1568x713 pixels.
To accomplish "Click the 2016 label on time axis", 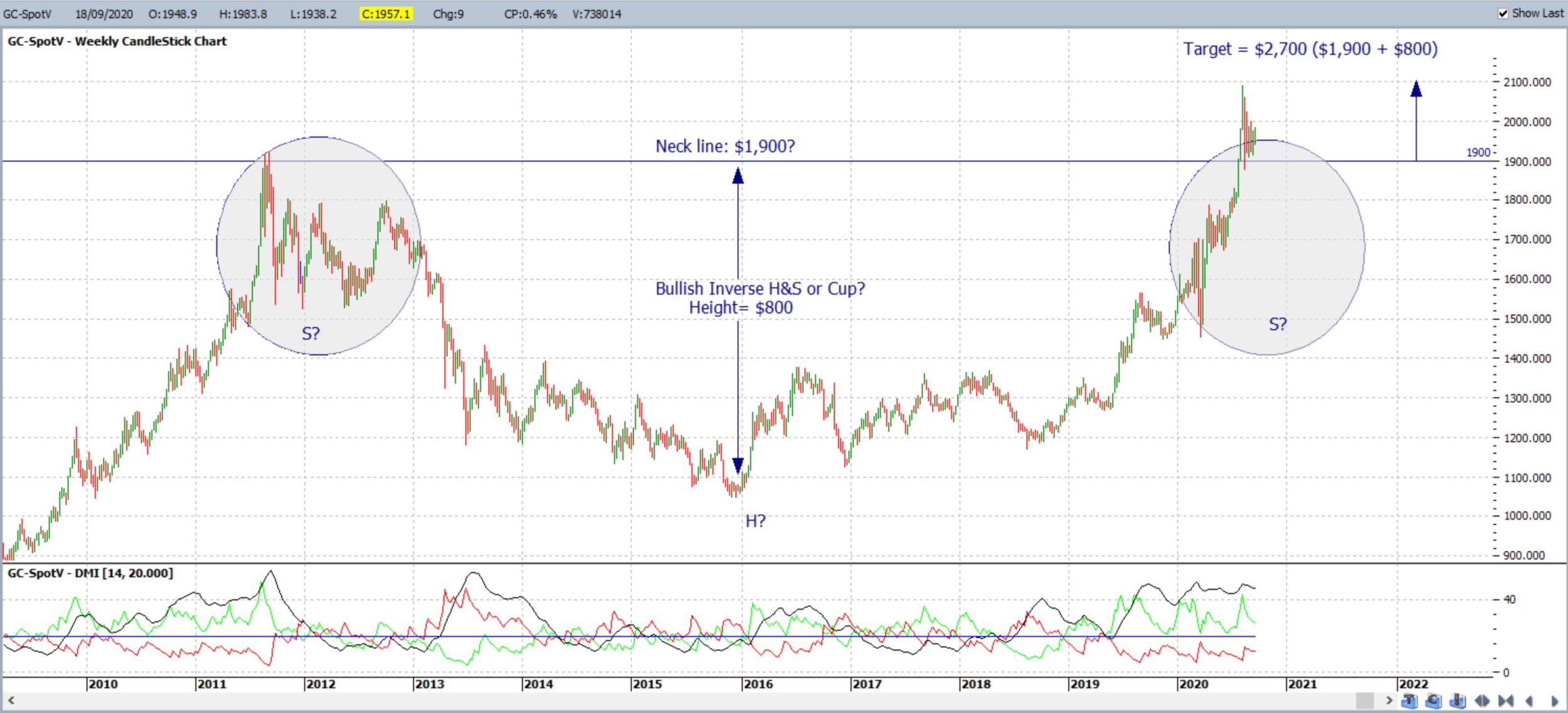I will [758, 684].
